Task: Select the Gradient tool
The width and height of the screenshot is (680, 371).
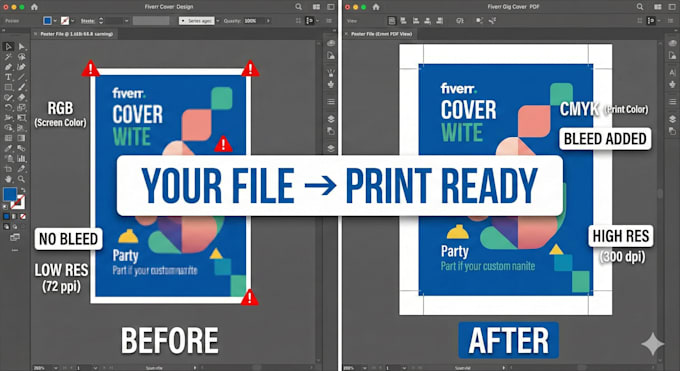Action: [x=21, y=138]
